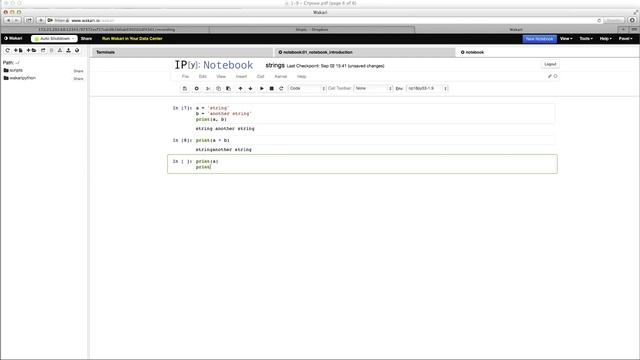Open the Cell Toolbar None dropdown

[373, 89]
